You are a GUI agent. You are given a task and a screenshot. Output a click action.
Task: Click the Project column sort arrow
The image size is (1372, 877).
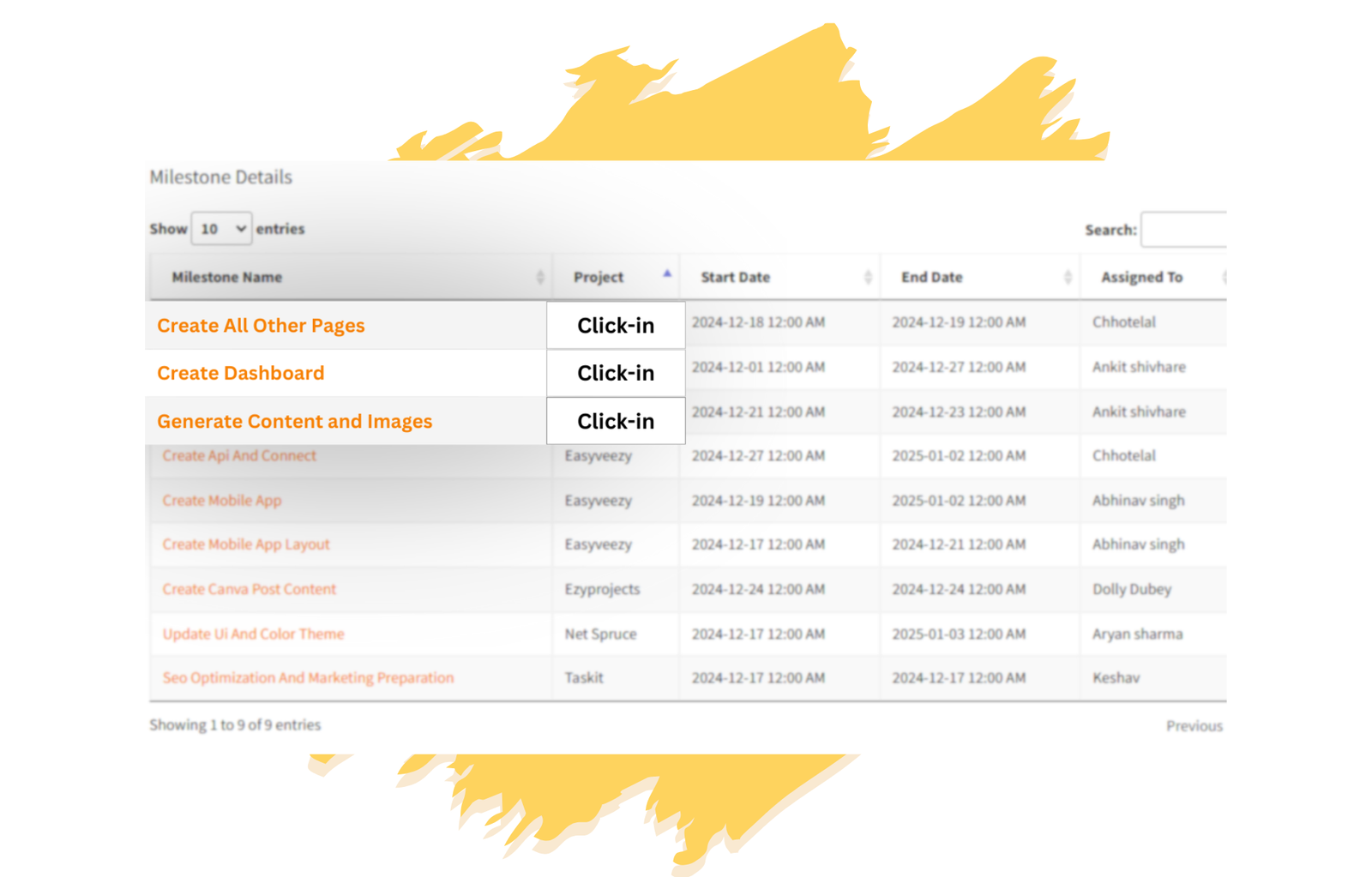click(x=666, y=274)
